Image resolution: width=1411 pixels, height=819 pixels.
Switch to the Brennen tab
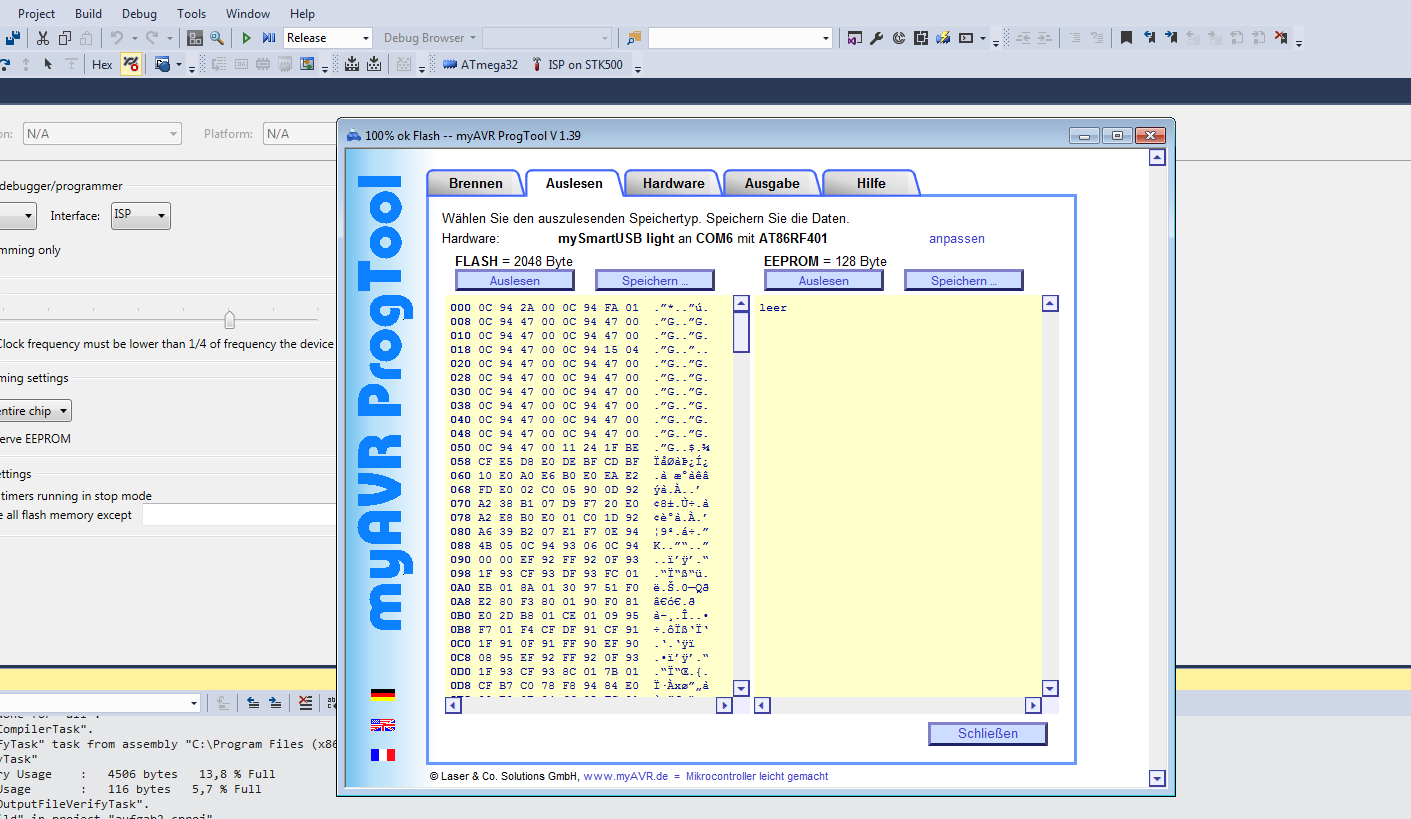pos(475,183)
